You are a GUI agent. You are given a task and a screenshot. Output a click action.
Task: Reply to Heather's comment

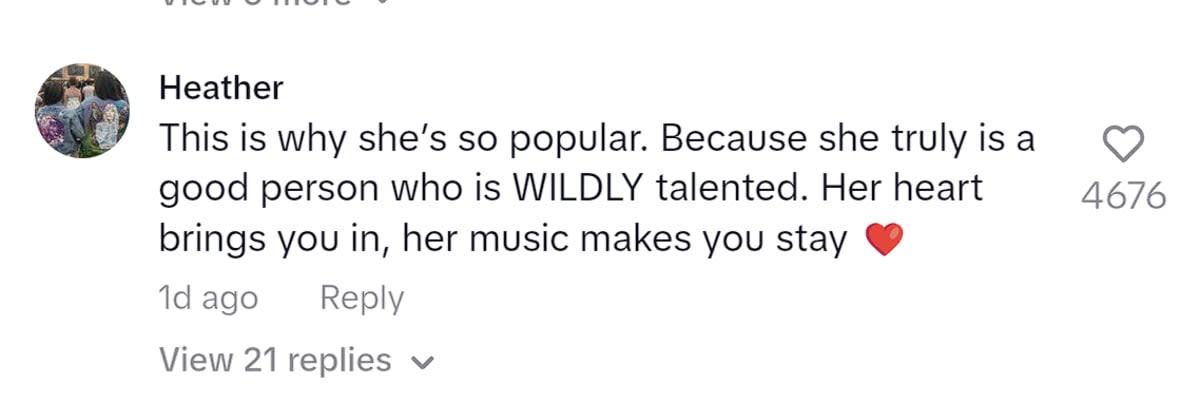(361, 298)
